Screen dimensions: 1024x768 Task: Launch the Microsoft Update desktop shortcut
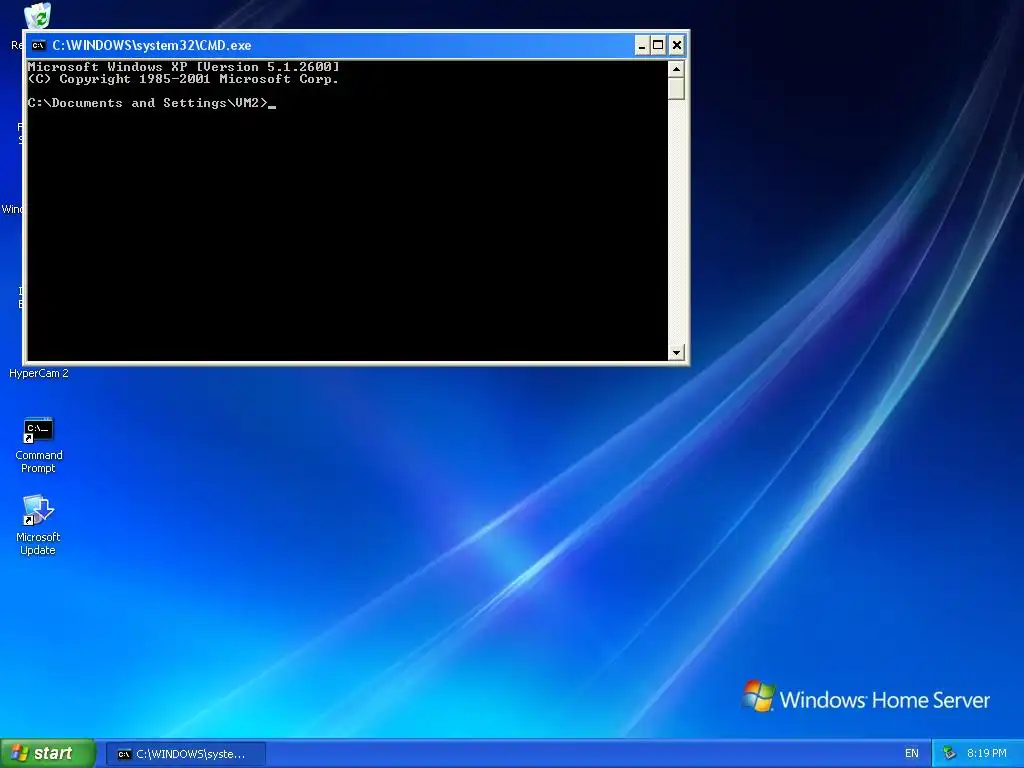pos(38,525)
